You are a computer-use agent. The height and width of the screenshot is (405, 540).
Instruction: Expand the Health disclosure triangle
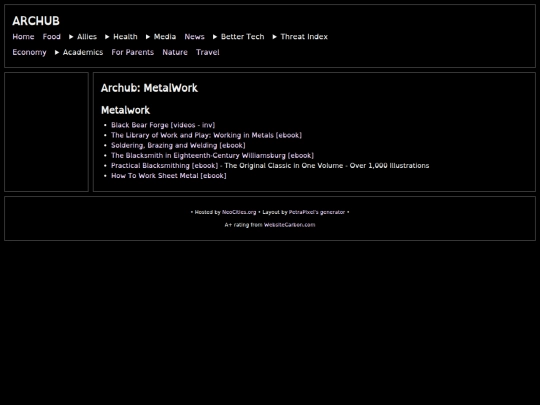(x=107, y=37)
